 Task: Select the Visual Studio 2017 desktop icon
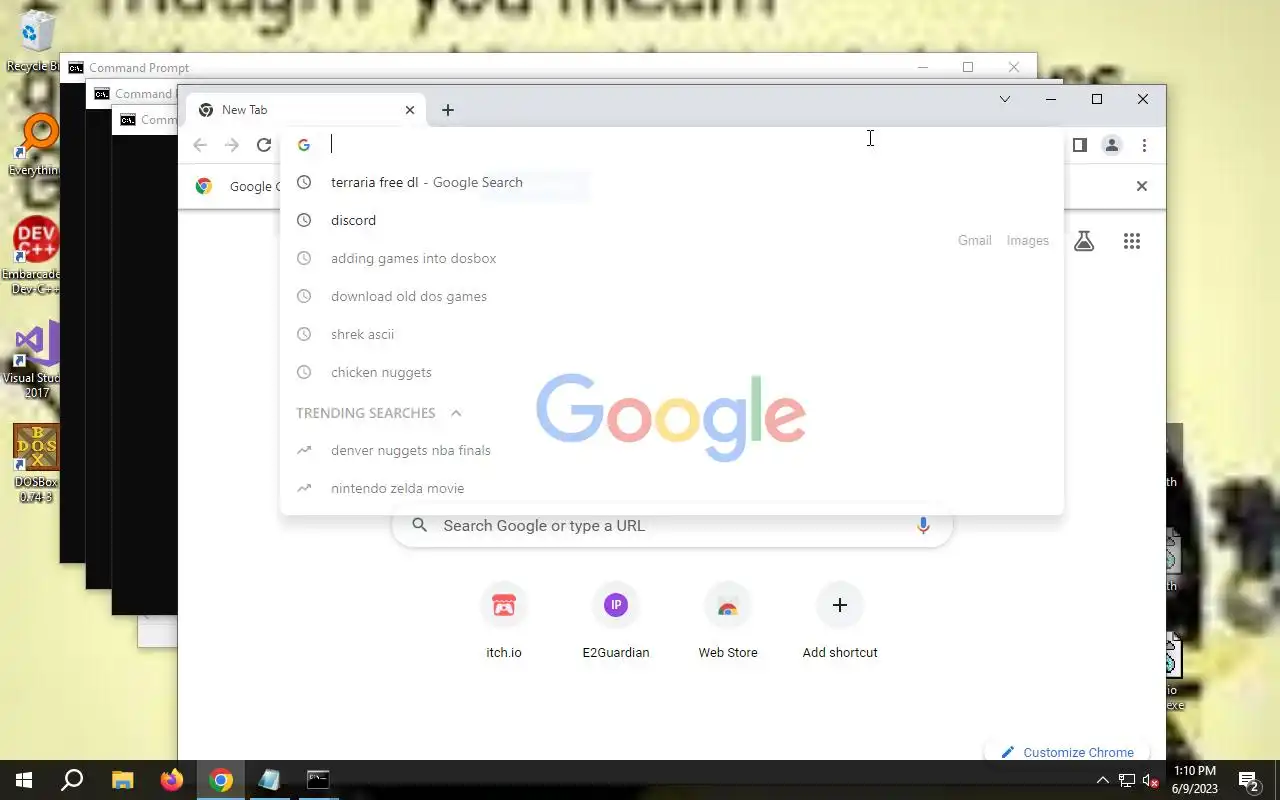click(32, 360)
